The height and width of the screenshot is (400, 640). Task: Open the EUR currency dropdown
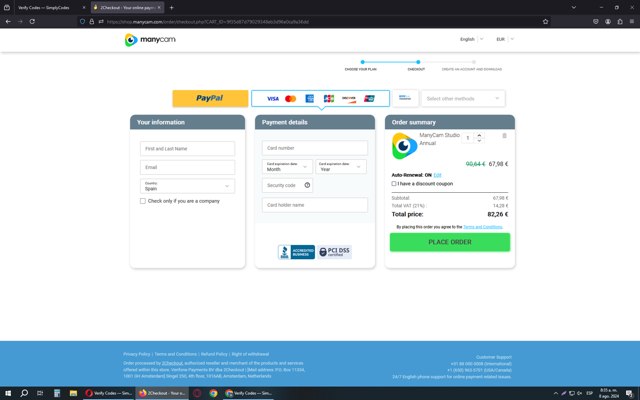pyautogui.click(x=505, y=39)
